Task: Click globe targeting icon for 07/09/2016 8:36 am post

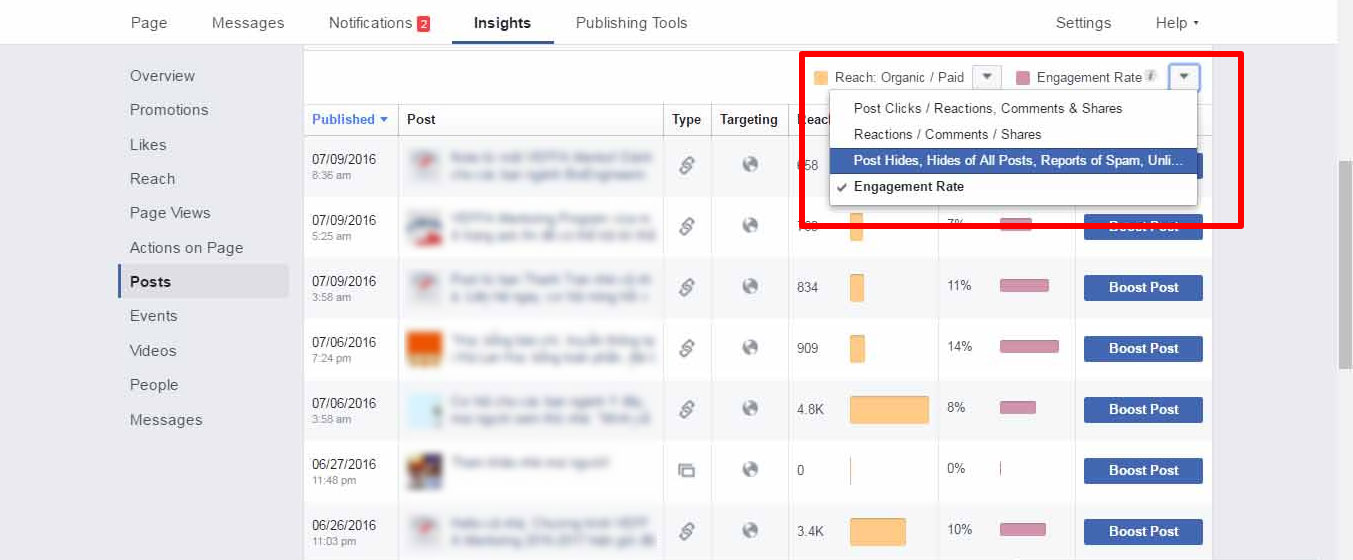Action: (x=749, y=165)
